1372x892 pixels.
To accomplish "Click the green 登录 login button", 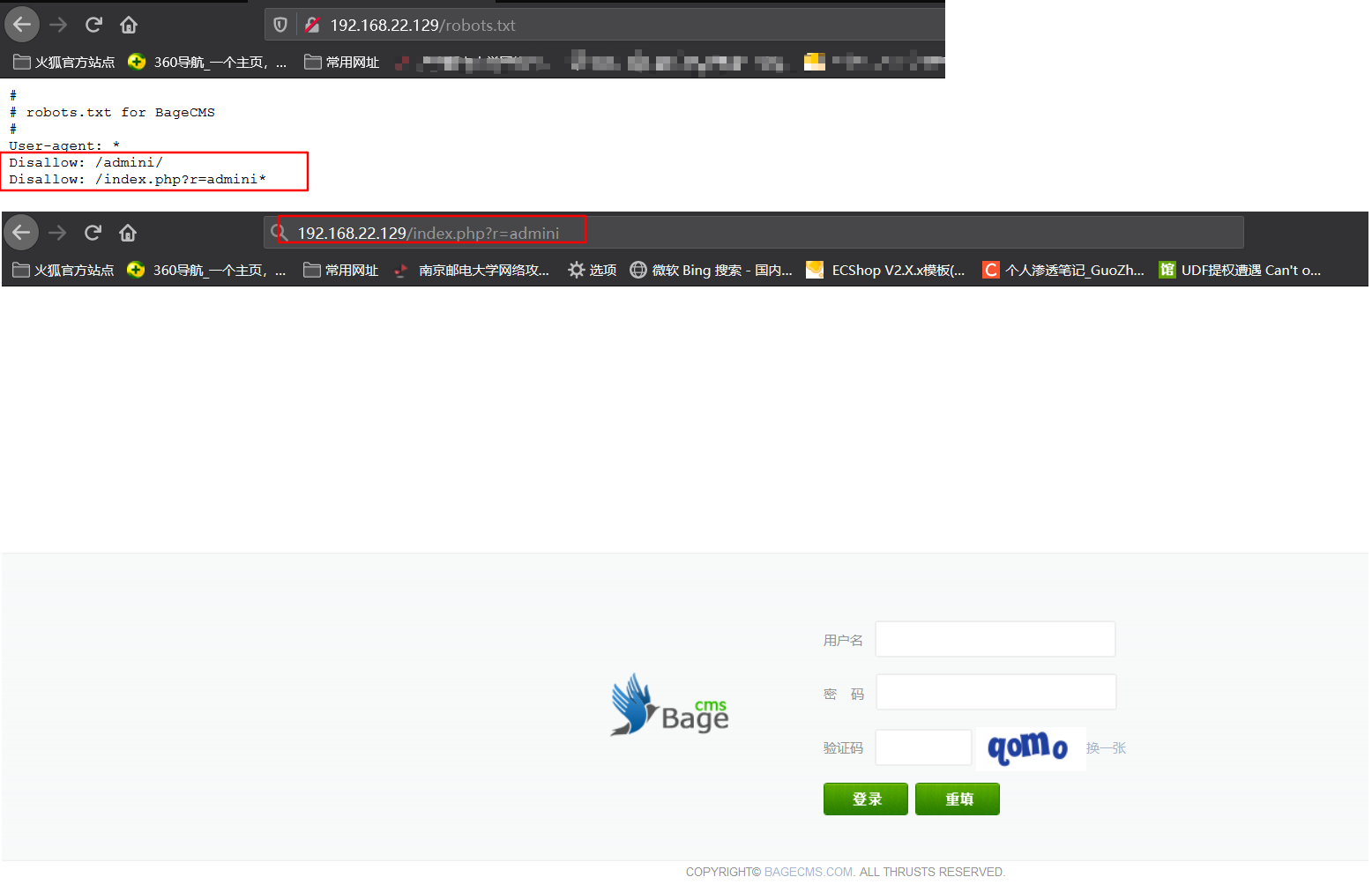I will click(866, 799).
